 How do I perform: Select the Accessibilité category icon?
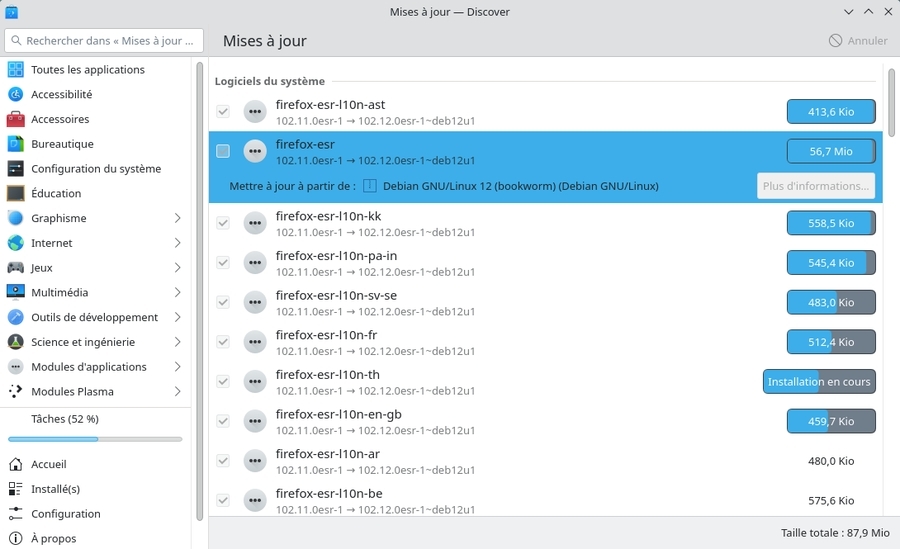[x=15, y=94]
